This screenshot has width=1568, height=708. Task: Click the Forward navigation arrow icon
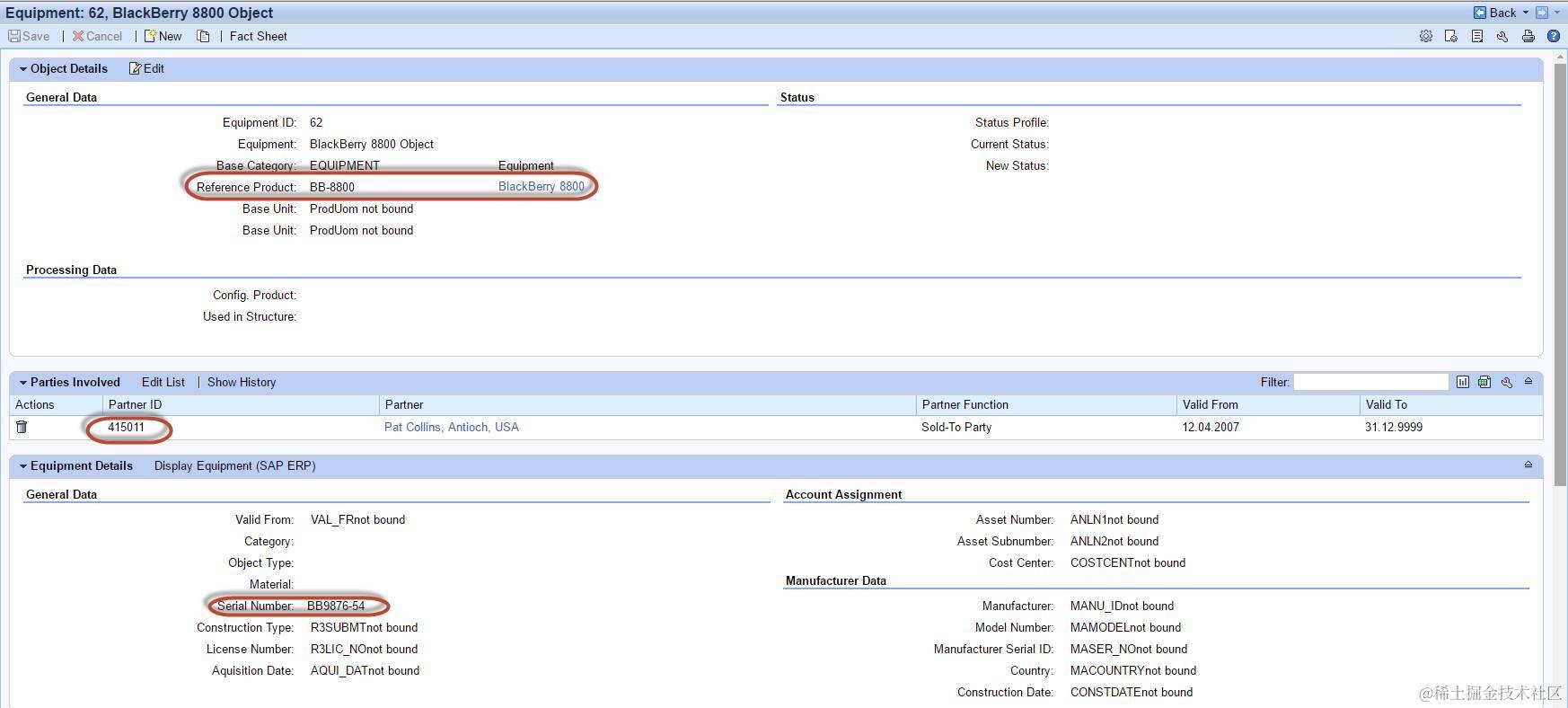[1542, 13]
